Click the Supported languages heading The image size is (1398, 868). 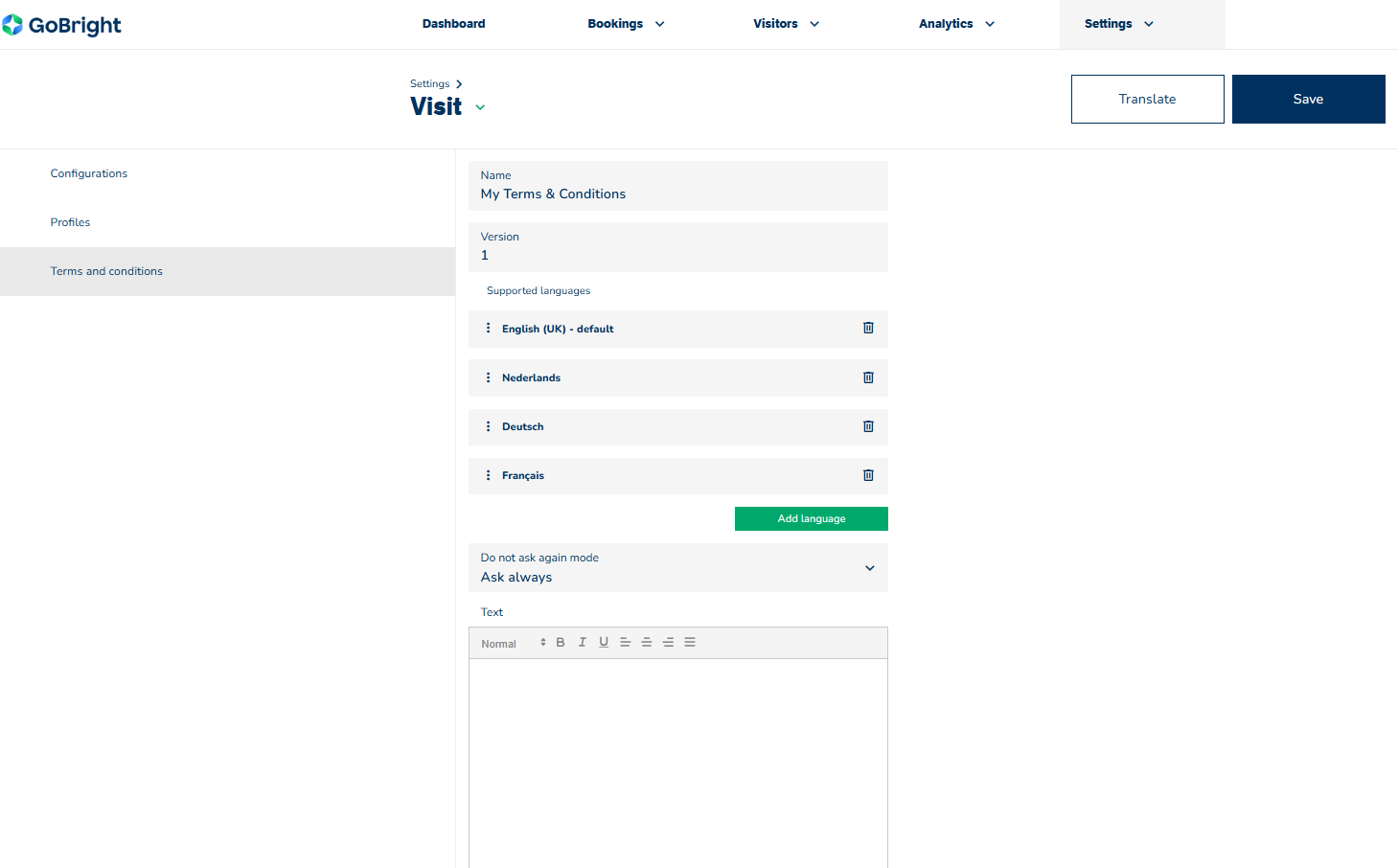(539, 290)
